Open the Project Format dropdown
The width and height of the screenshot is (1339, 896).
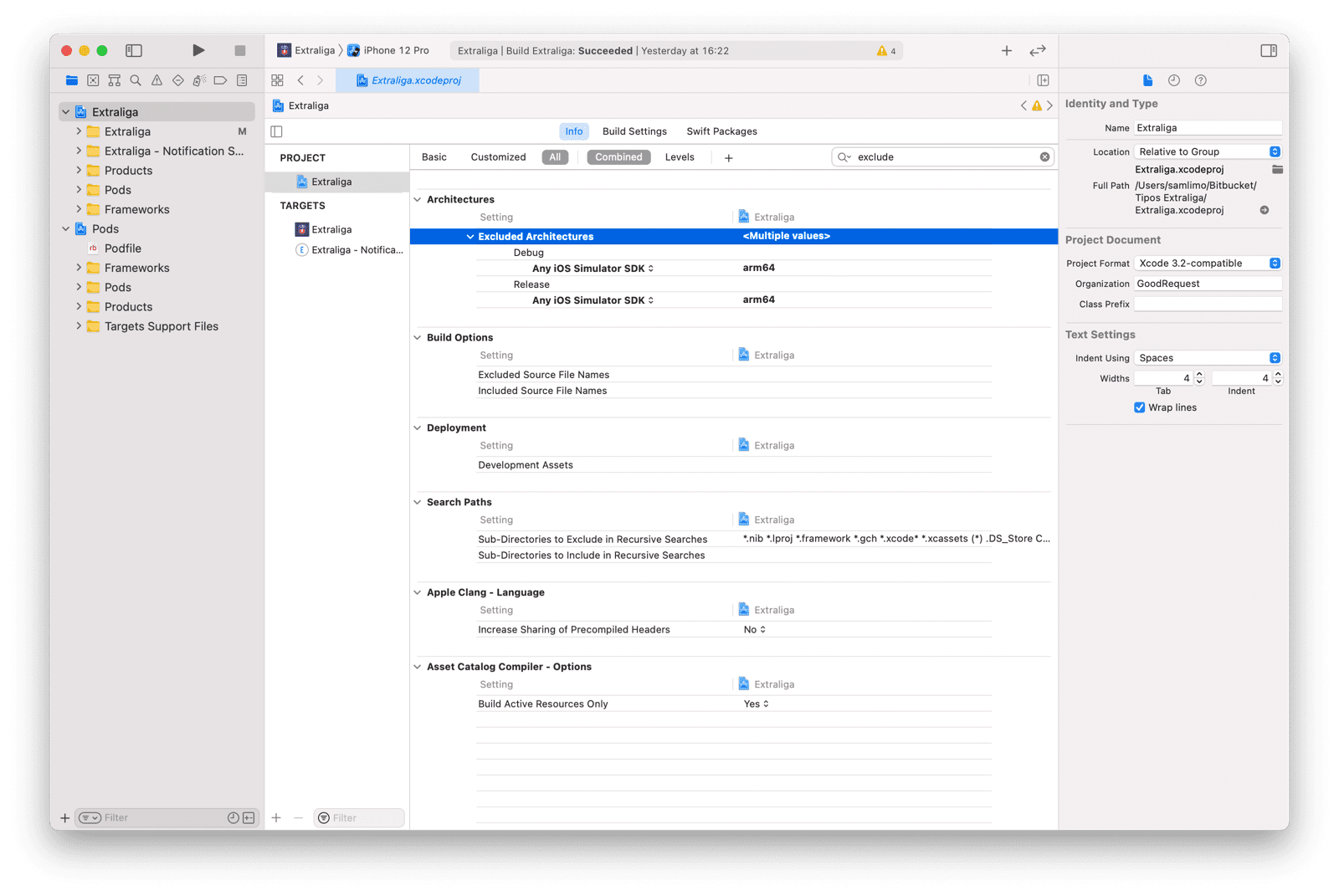pyautogui.click(x=1208, y=263)
